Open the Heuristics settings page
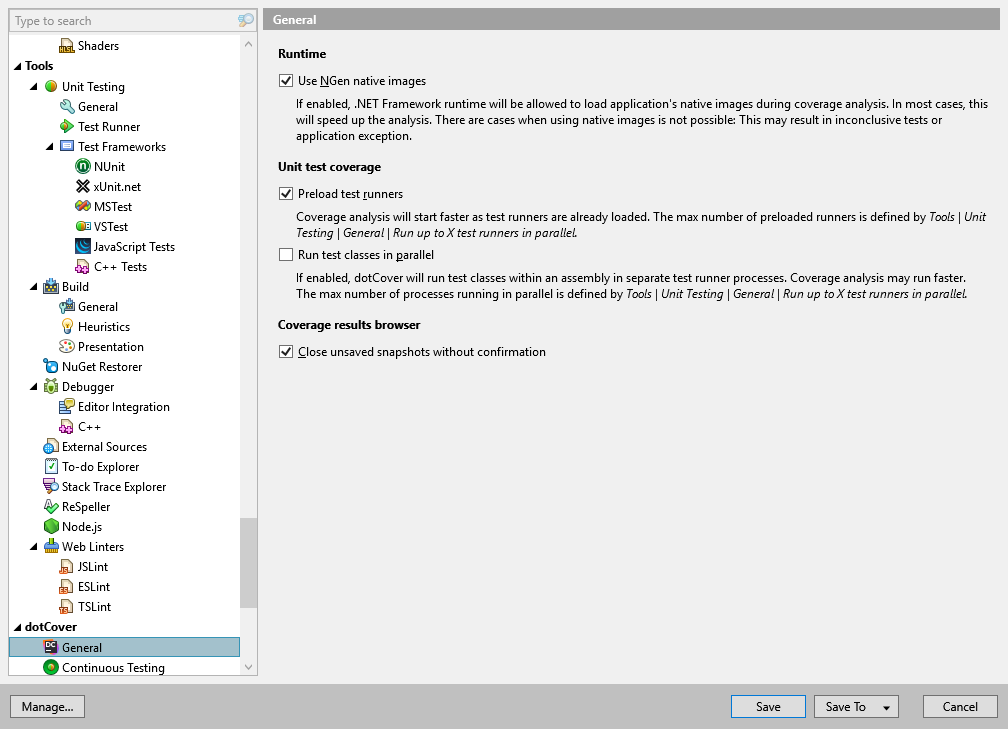 pyautogui.click(x=104, y=327)
